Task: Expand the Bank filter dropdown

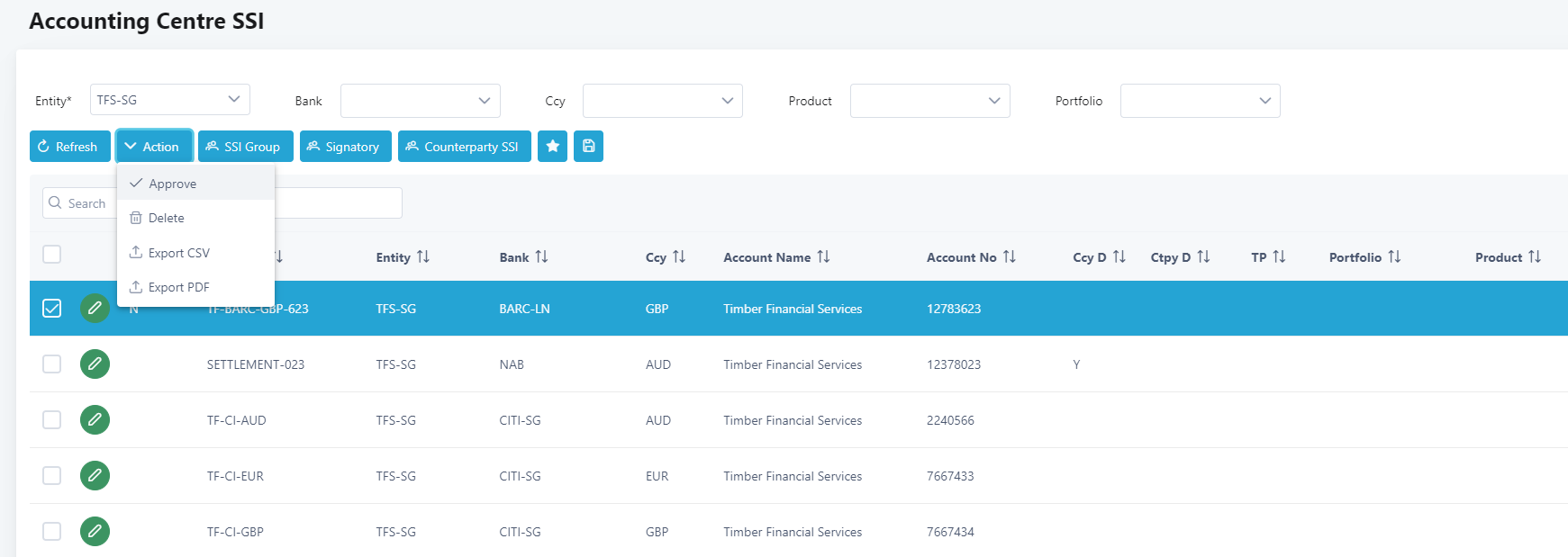Action: [x=420, y=101]
